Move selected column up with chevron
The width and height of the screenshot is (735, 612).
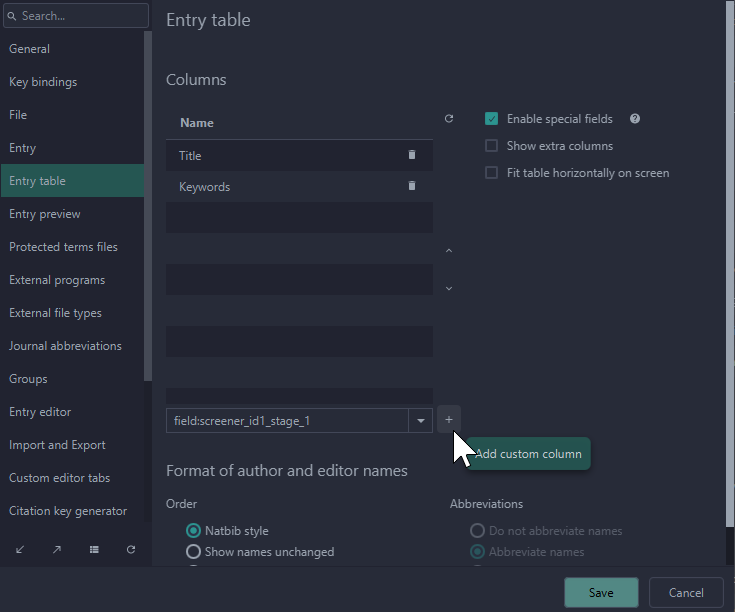(448, 251)
